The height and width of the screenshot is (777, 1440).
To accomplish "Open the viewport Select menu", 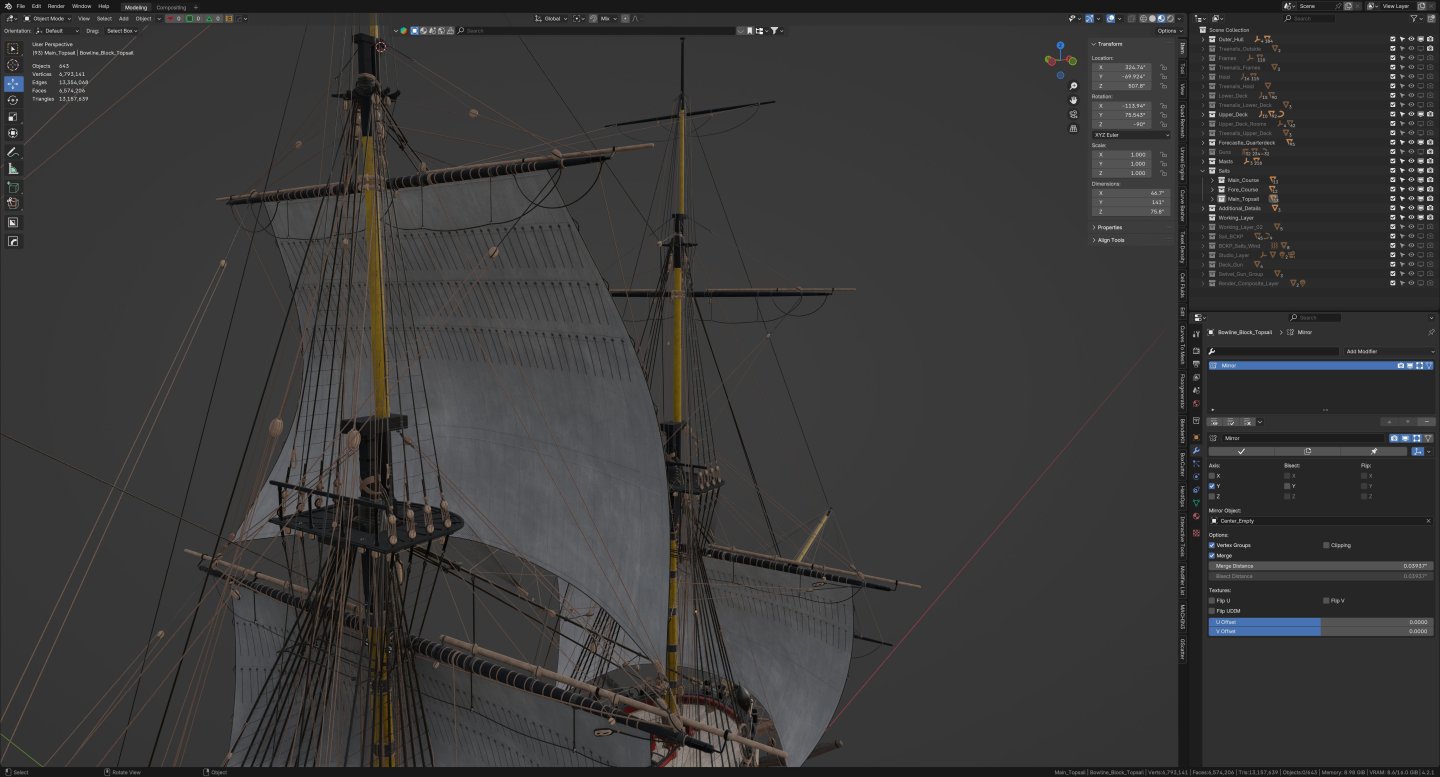I will pyautogui.click(x=104, y=18).
